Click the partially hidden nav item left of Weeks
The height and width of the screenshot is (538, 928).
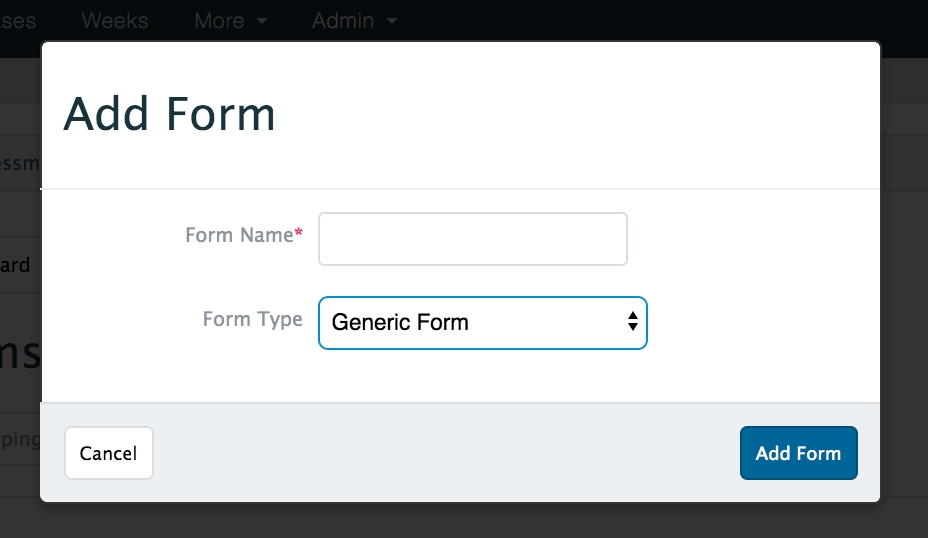18,20
